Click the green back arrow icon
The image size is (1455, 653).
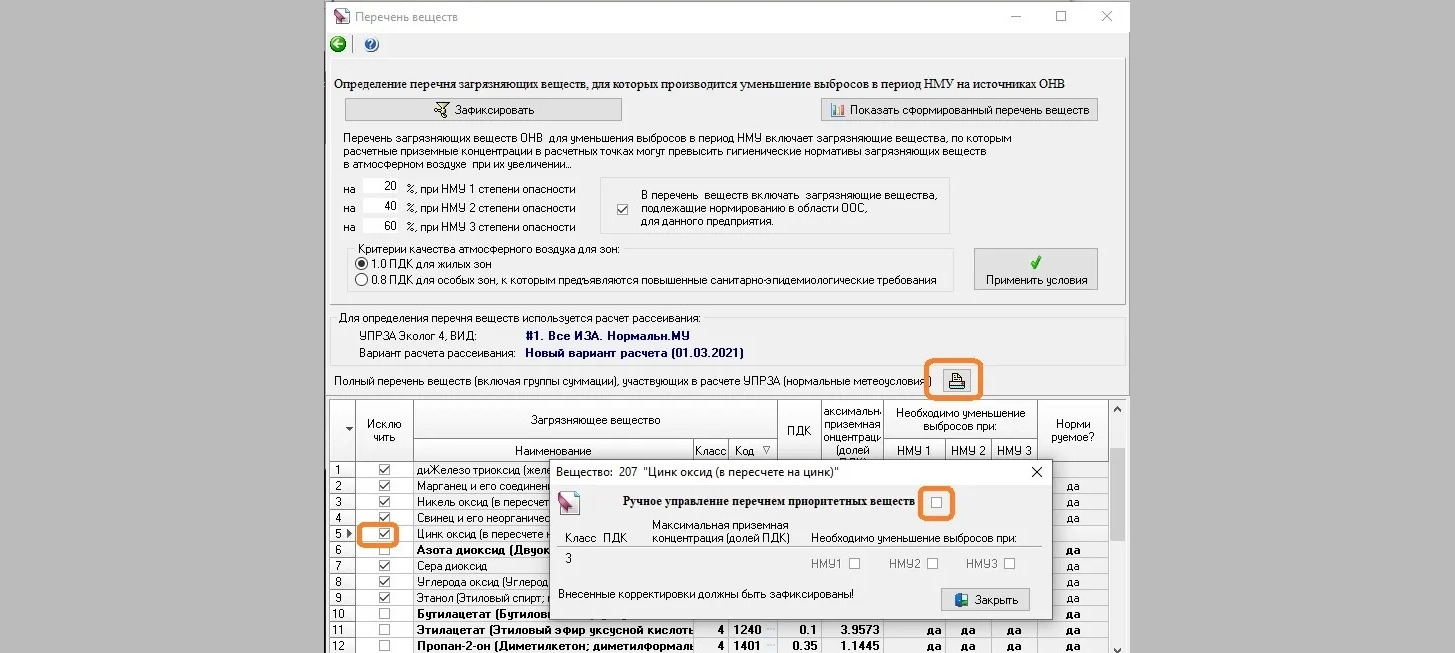[x=338, y=44]
